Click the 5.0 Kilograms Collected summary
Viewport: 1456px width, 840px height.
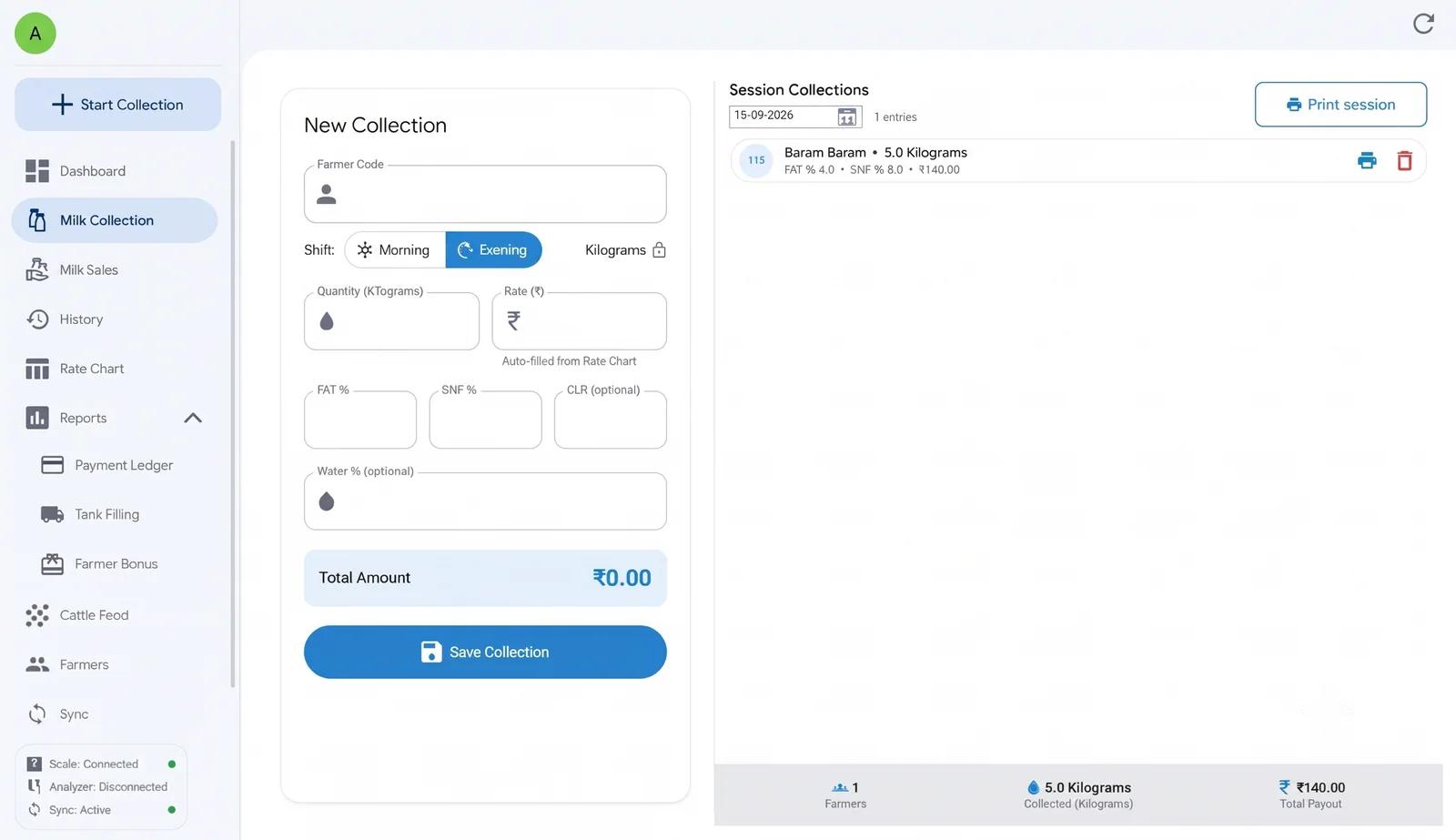pyautogui.click(x=1078, y=794)
